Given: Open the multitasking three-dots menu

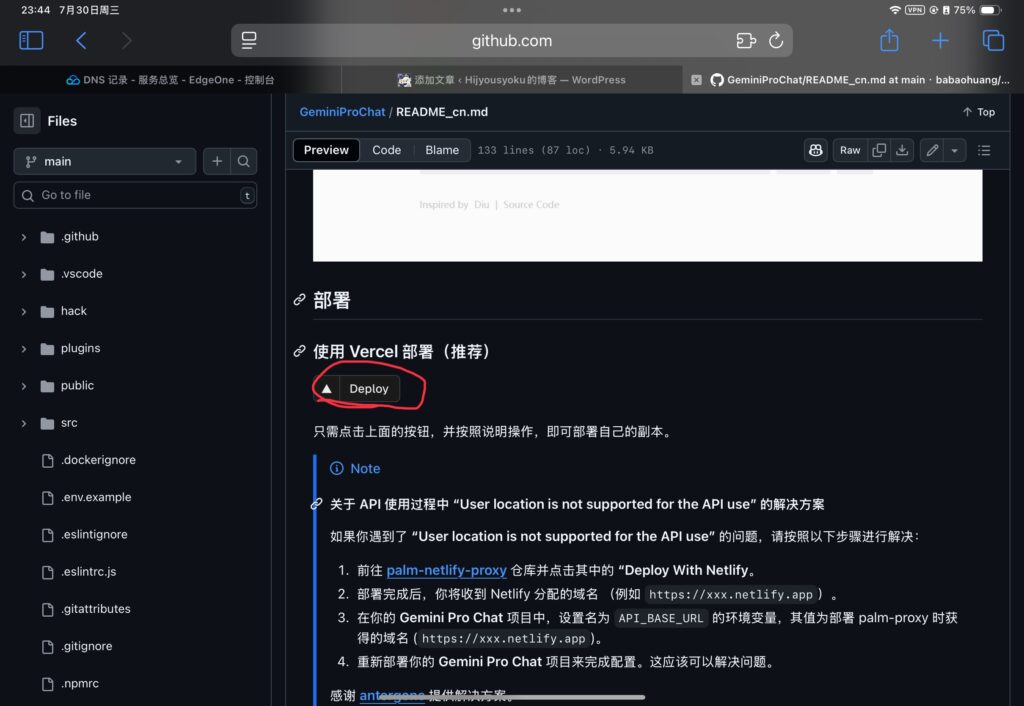Looking at the screenshot, I should pos(512,10).
